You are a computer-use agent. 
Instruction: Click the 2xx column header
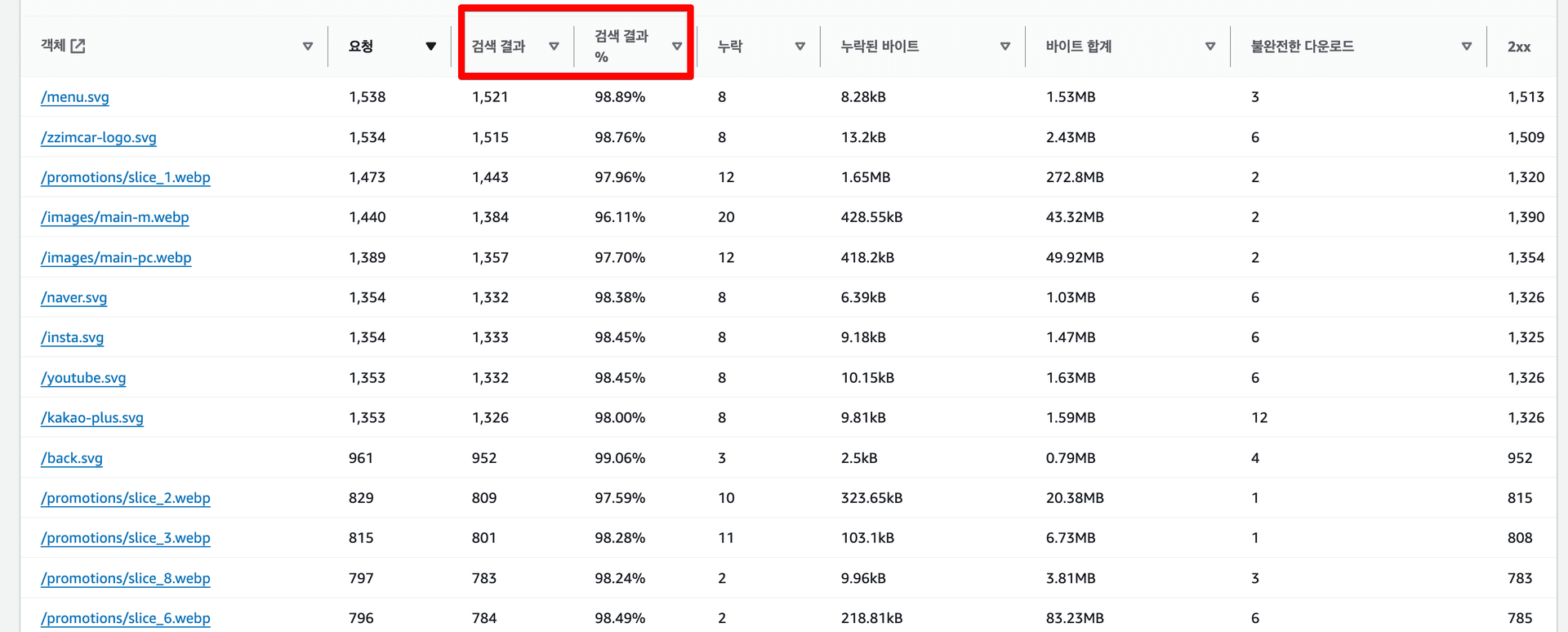click(x=1519, y=47)
